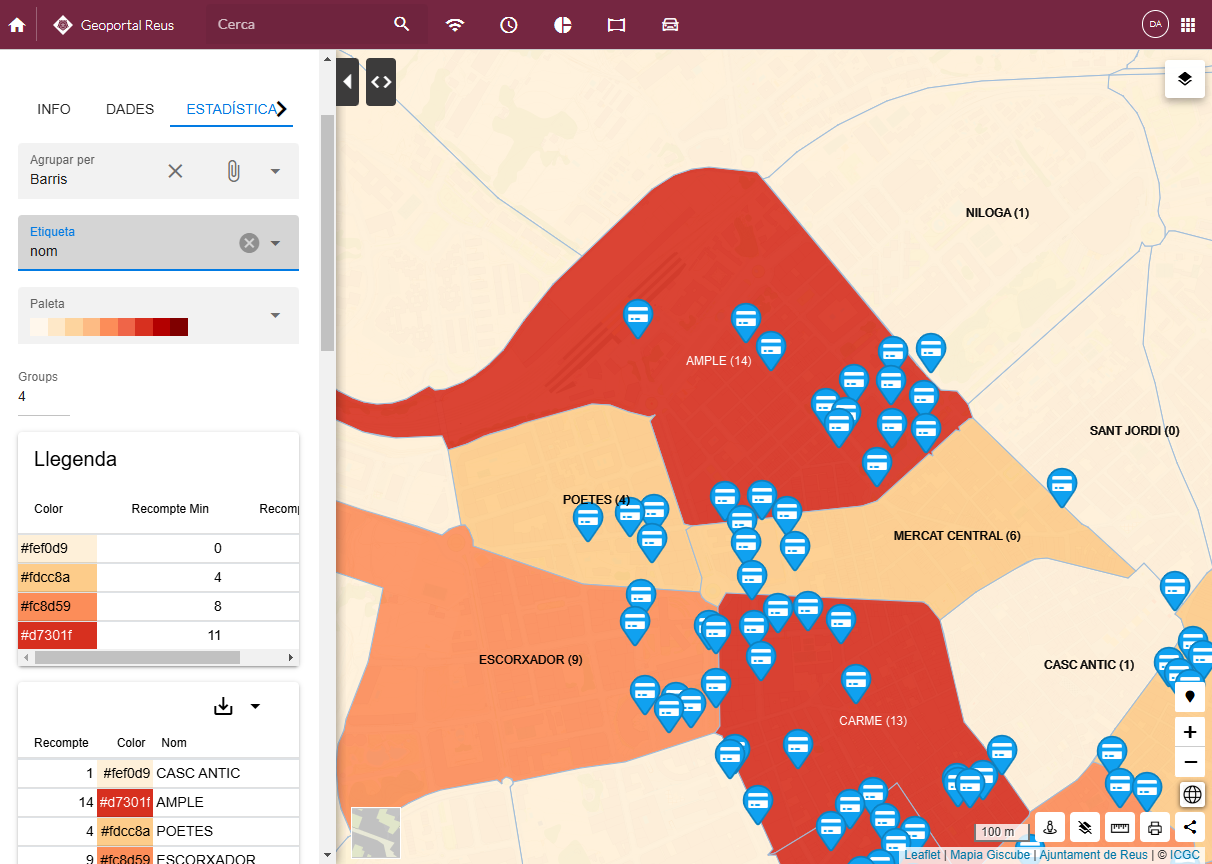Image resolution: width=1212 pixels, height=864 pixels.
Task: Zoom in with the plus button
Action: tap(1190, 732)
